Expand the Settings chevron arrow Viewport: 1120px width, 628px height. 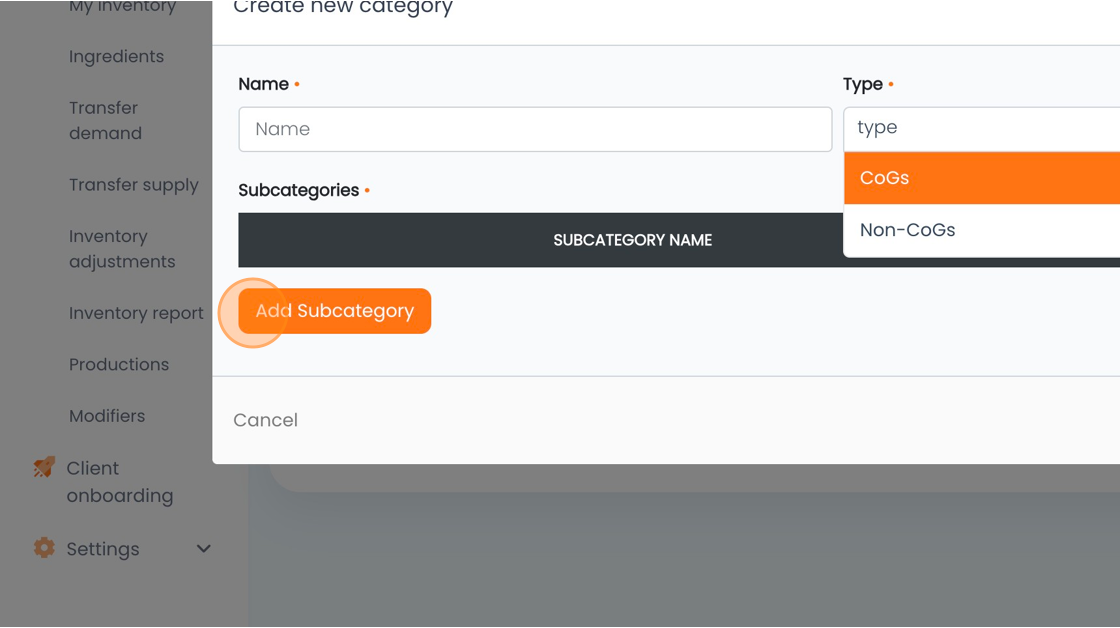pyautogui.click(x=204, y=549)
